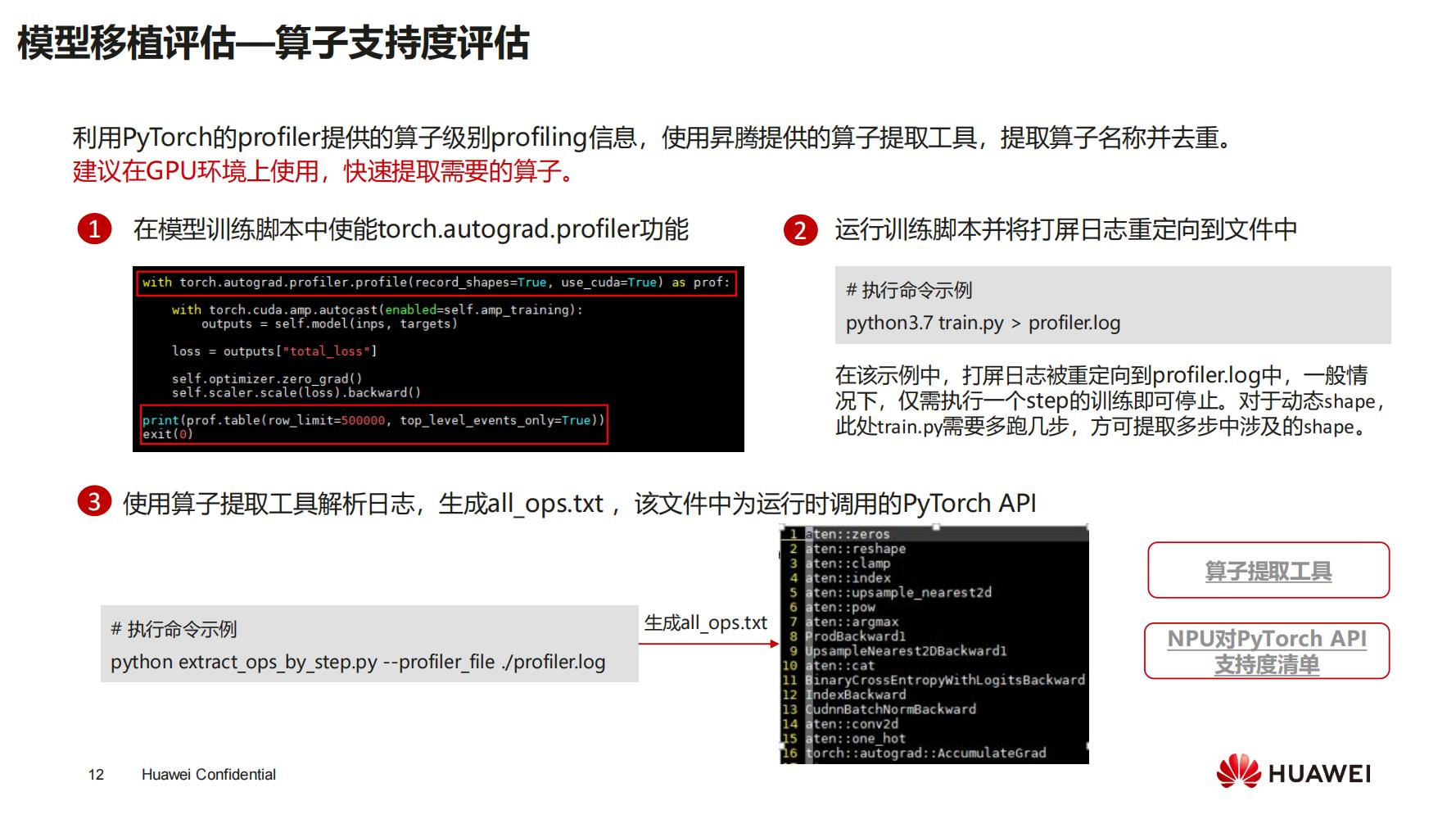Screen dimensions: 1456x819
Task: Click the line aten::zeros
Action: [x=848, y=534]
